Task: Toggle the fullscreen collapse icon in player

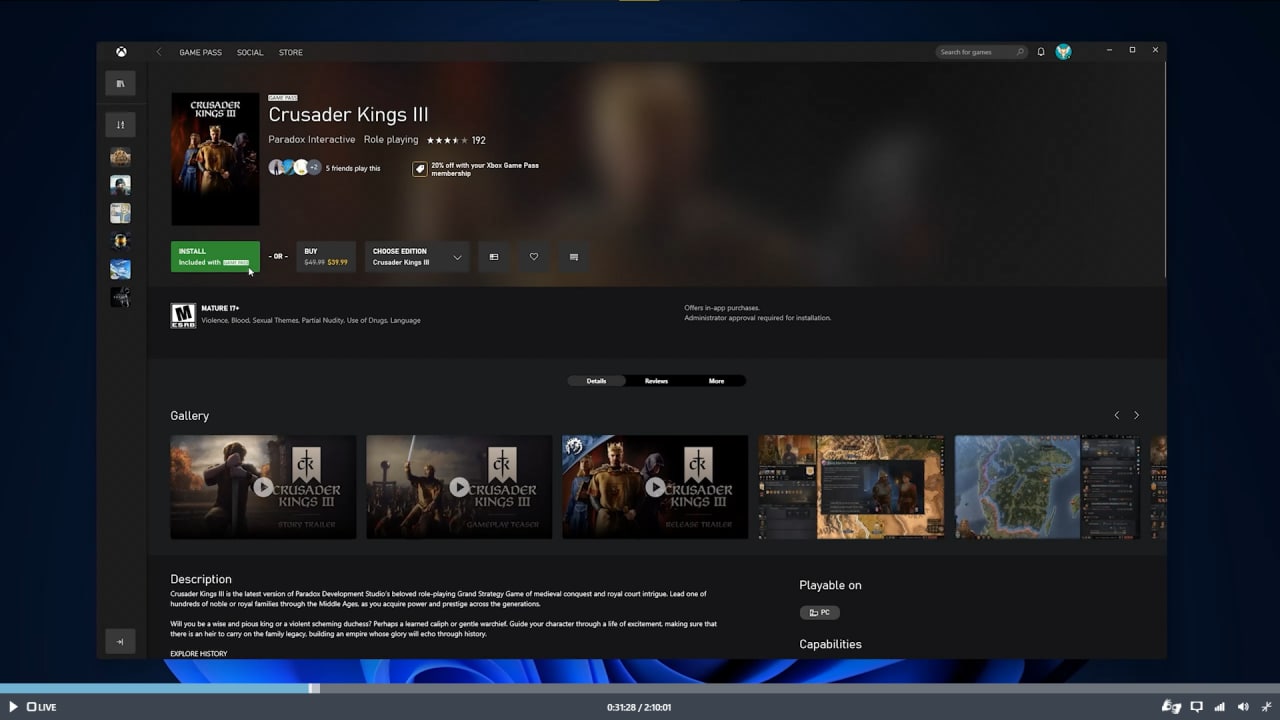Action: 1267,707
